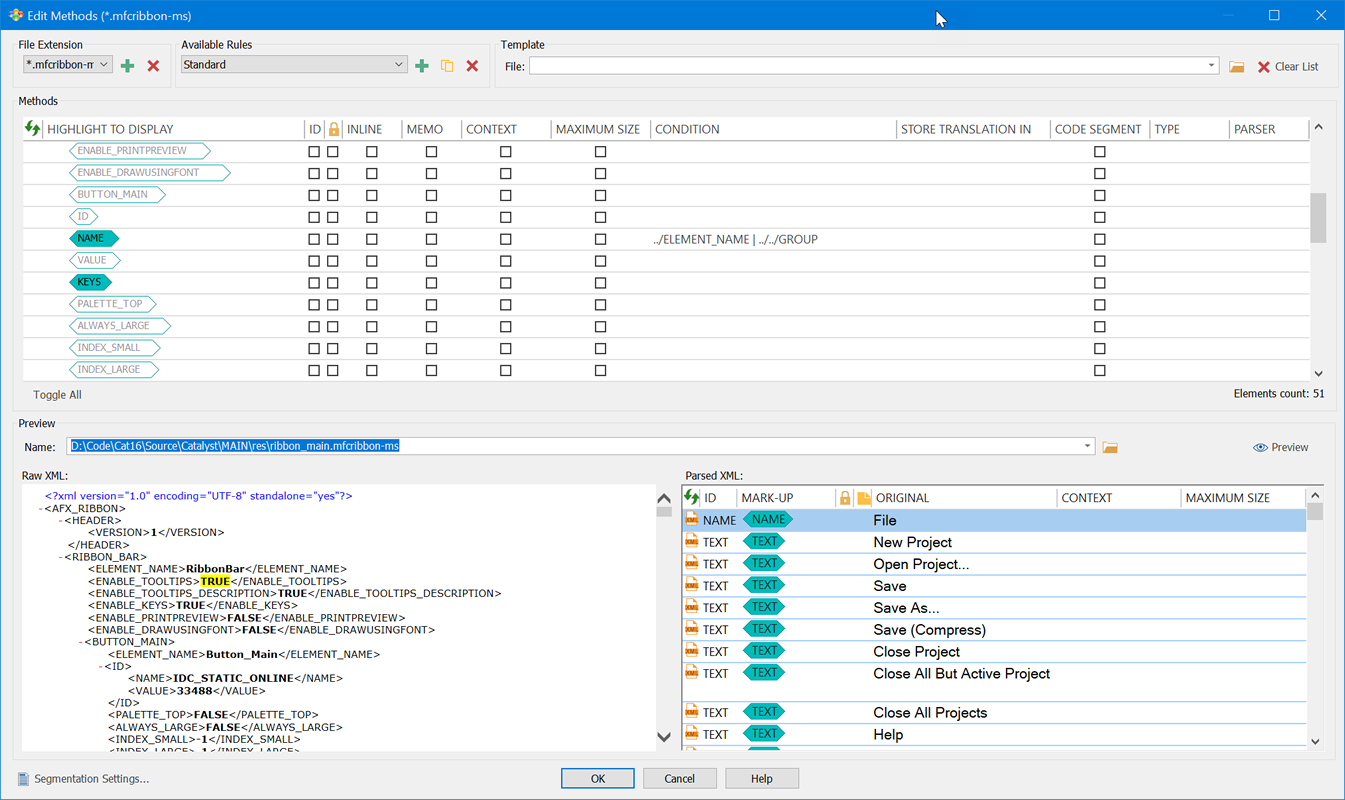The height and width of the screenshot is (800, 1345).
Task: Sort by CONDITION column header
Action: coord(687,129)
